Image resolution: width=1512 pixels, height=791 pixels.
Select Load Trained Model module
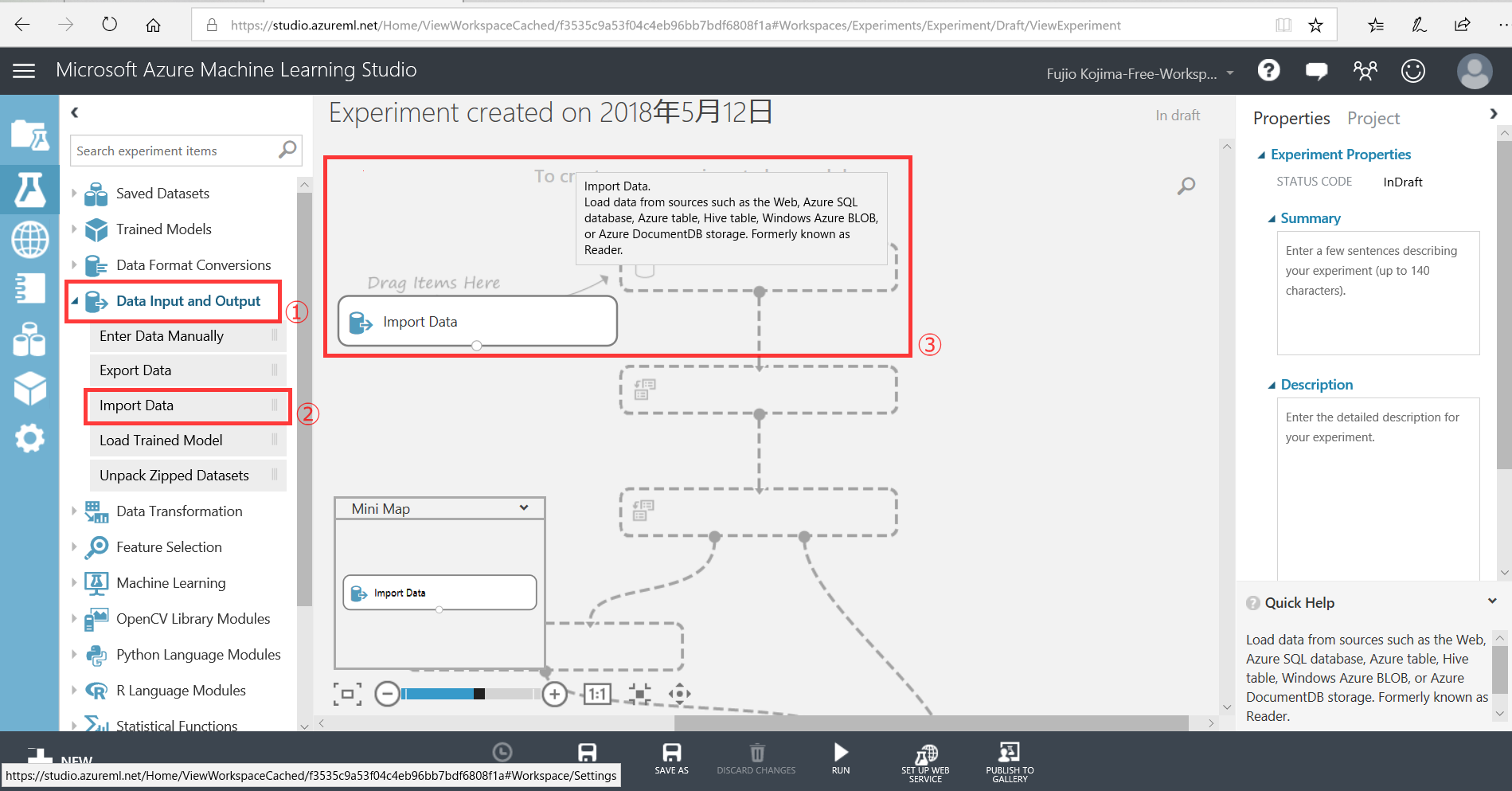(188, 441)
